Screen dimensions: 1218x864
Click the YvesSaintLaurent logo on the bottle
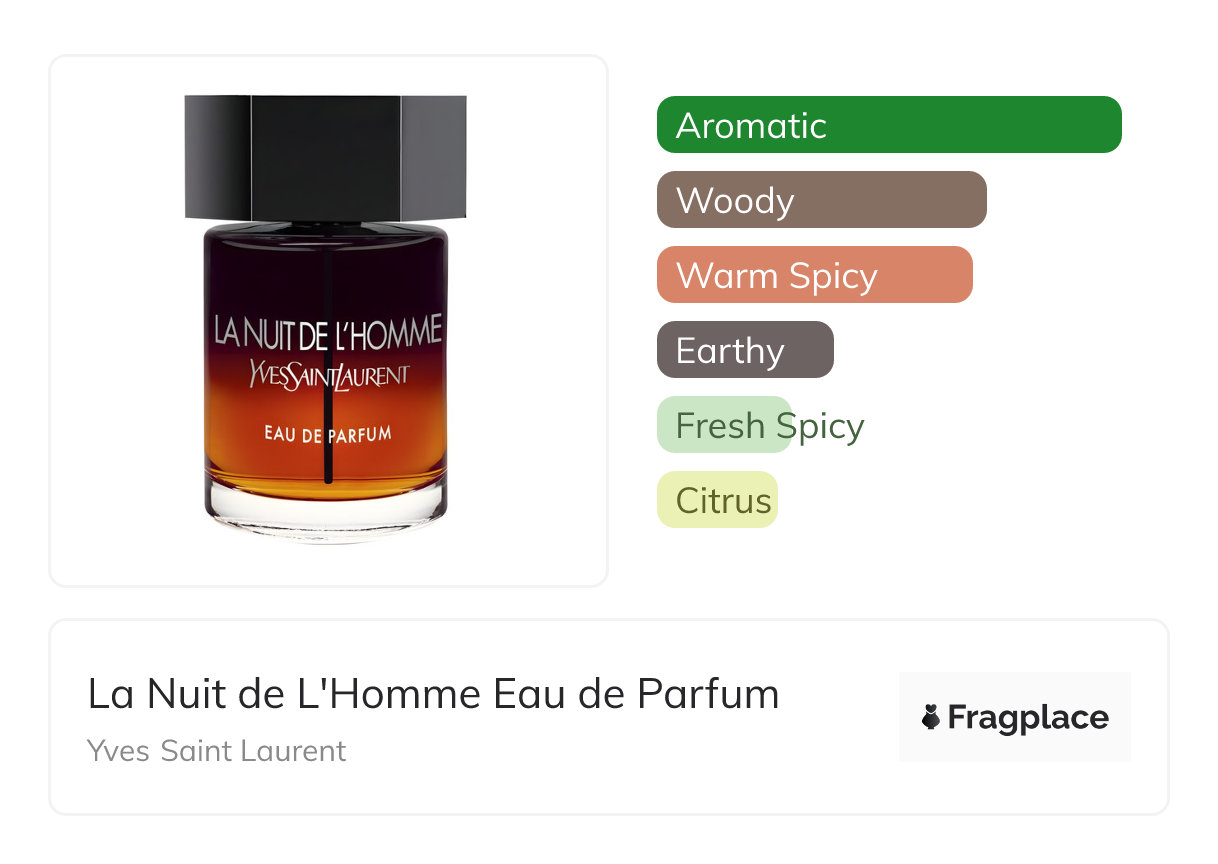tap(329, 376)
